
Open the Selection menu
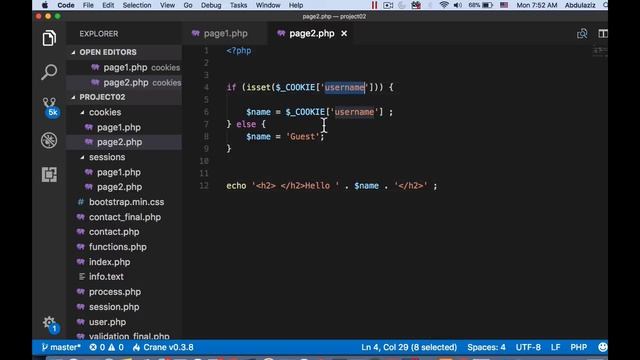tap(137, 5)
